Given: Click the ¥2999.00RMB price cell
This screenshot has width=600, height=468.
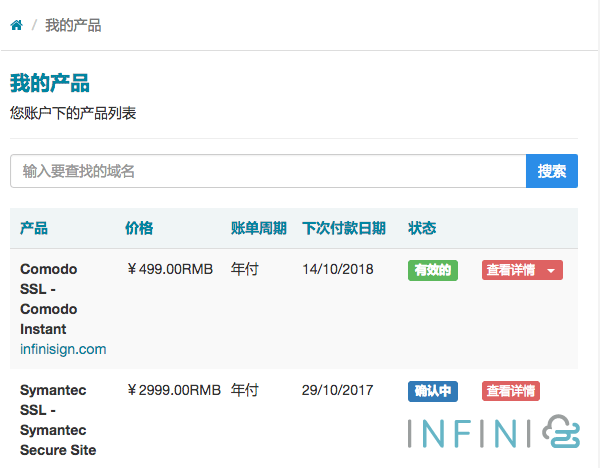Looking at the screenshot, I should [x=174, y=390].
